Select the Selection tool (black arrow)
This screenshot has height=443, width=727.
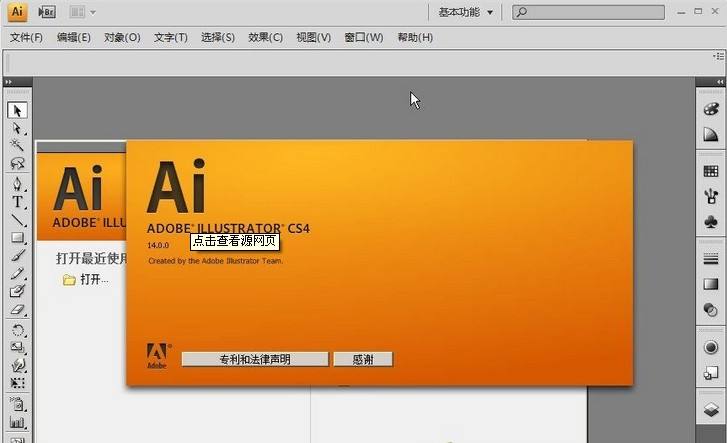pos(17,110)
